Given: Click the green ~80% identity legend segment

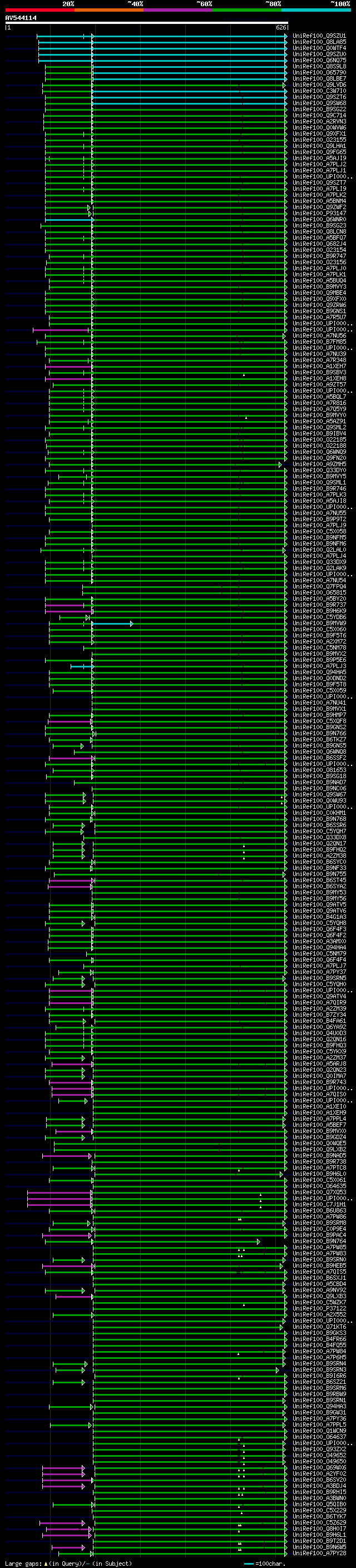Looking at the screenshot, I should pos(247,10).
